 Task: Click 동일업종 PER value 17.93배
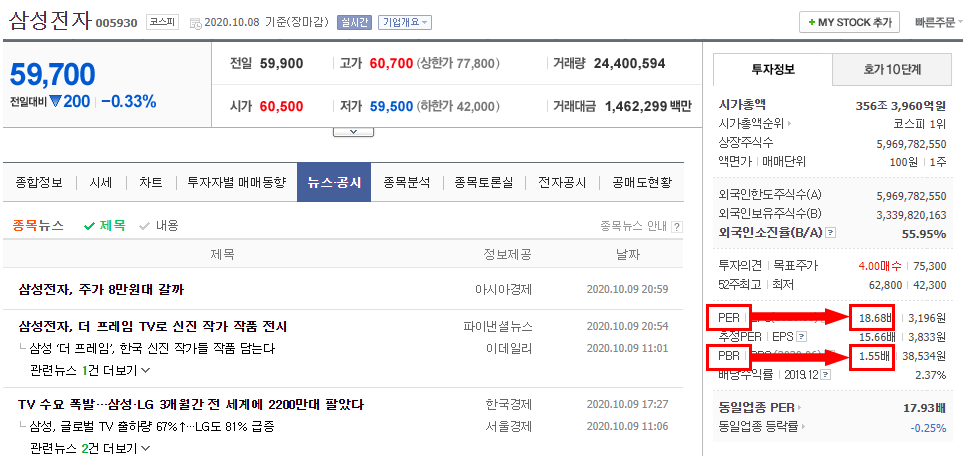(x=924, y=408)
